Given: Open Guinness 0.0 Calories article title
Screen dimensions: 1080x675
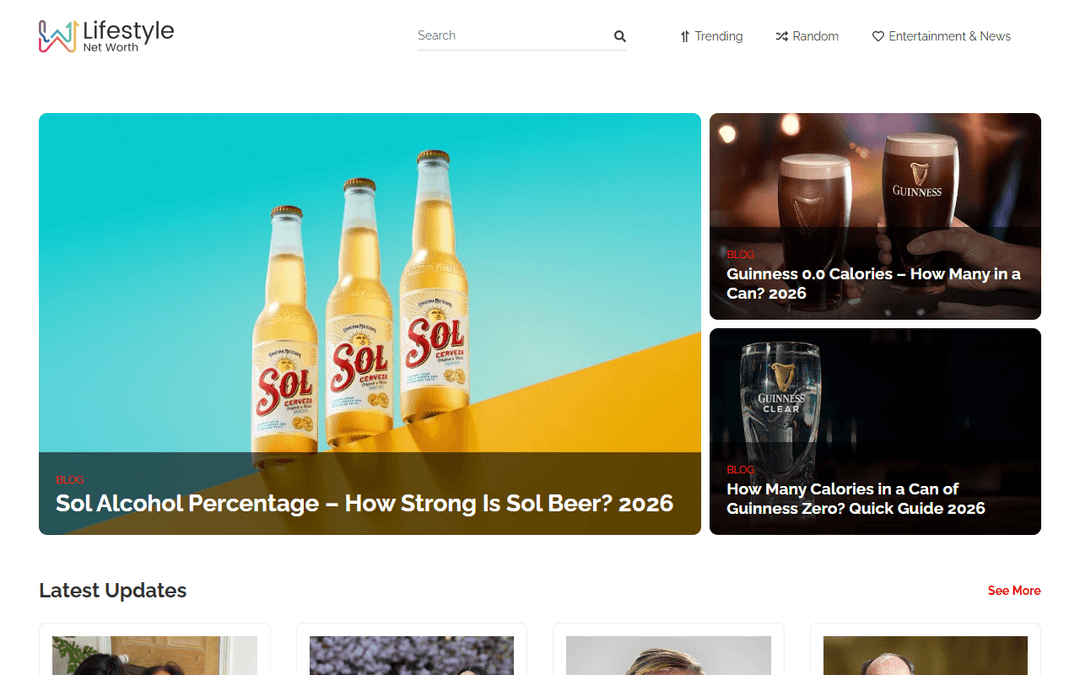Looking at the screenshot, I should point(873,284).
